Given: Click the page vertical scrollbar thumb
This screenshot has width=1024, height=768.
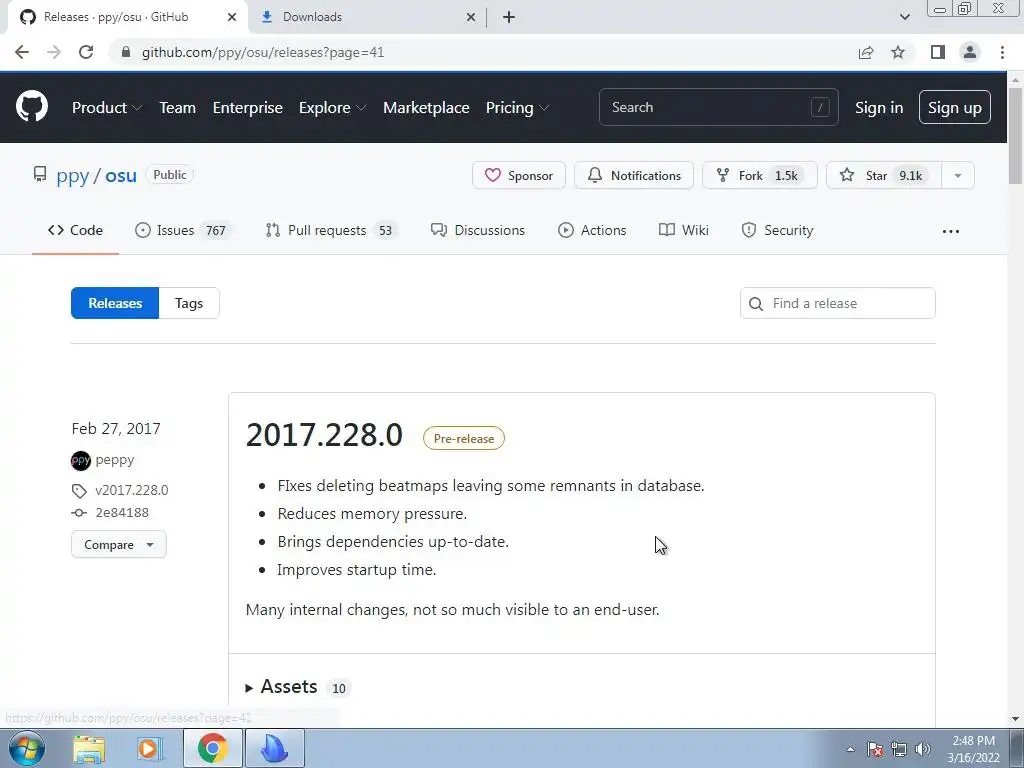Looking at the screenshot, I should pos(1015,136).
